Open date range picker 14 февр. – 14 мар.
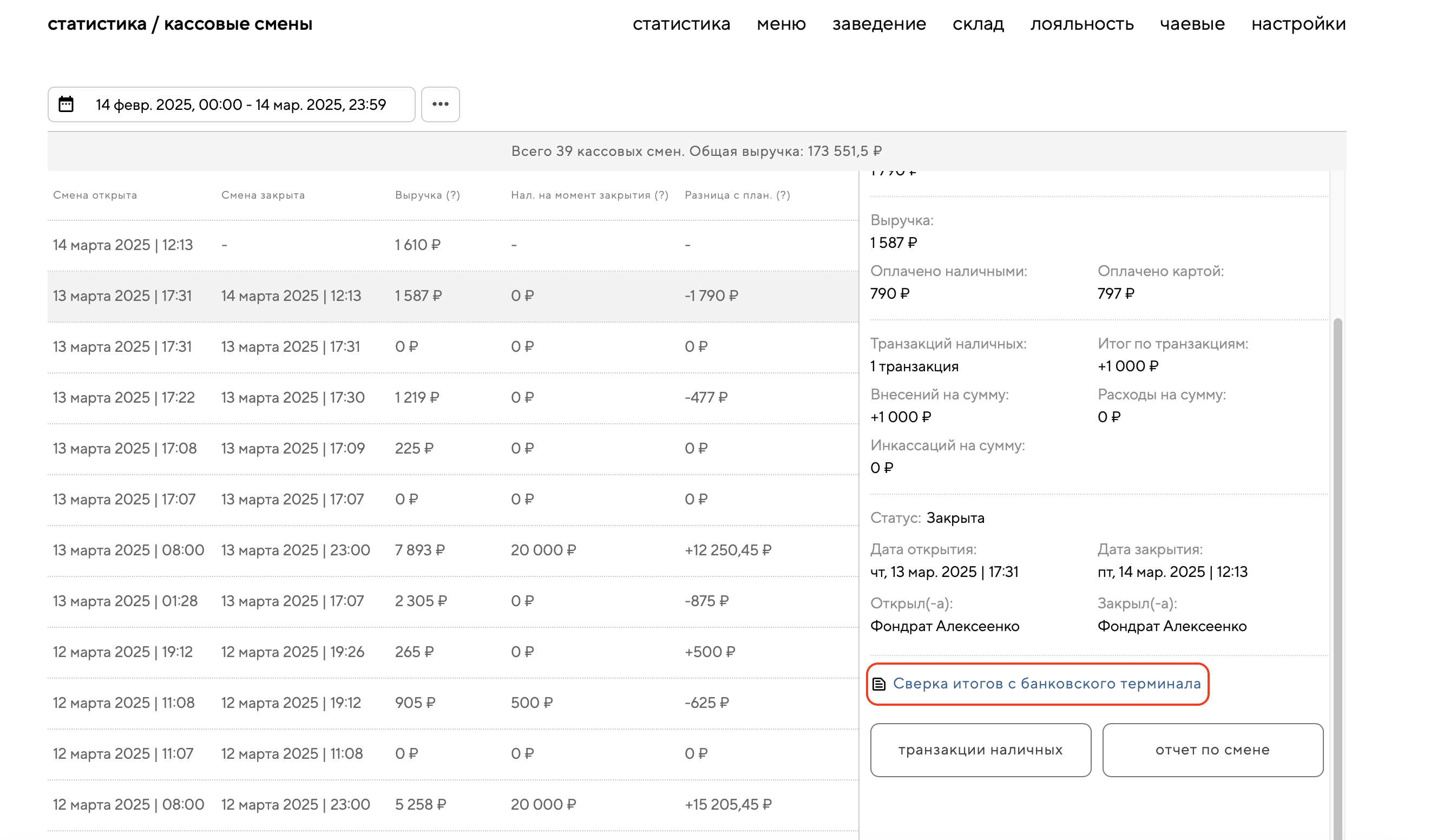 click(241, 104)
